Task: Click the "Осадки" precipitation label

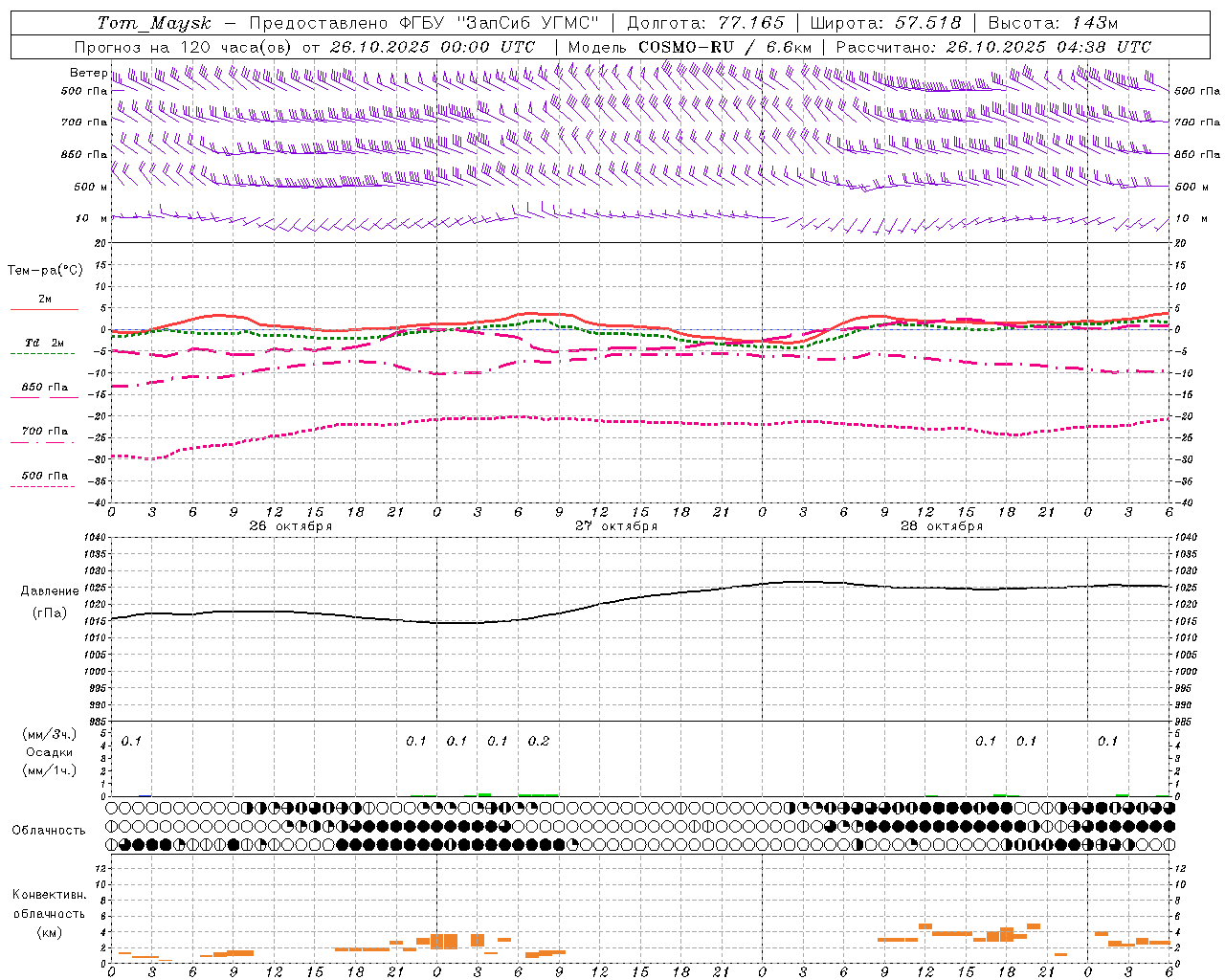Action: (x=50, y=752)
